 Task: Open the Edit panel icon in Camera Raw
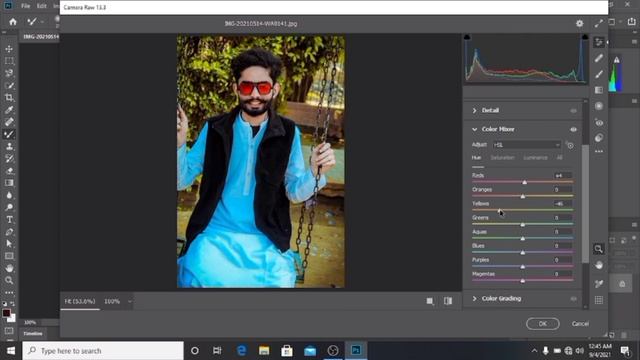(x=599, y=42)
